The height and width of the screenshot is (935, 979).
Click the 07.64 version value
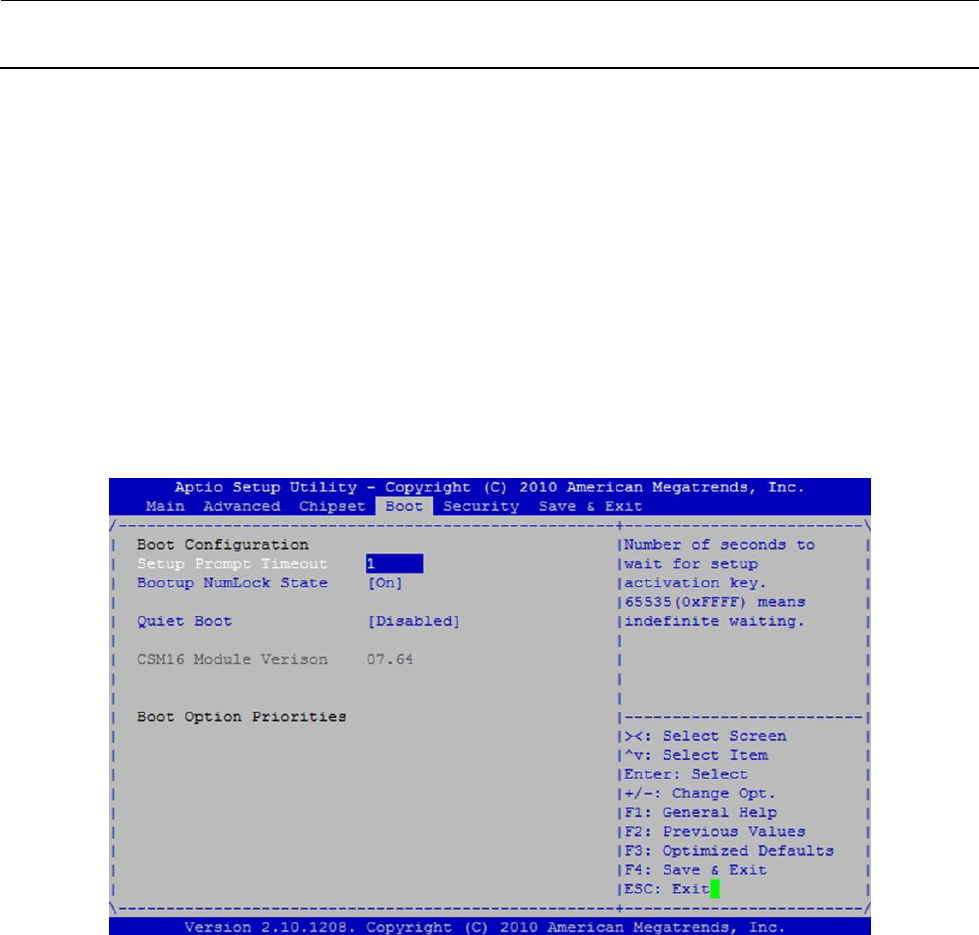coord(390,659)
